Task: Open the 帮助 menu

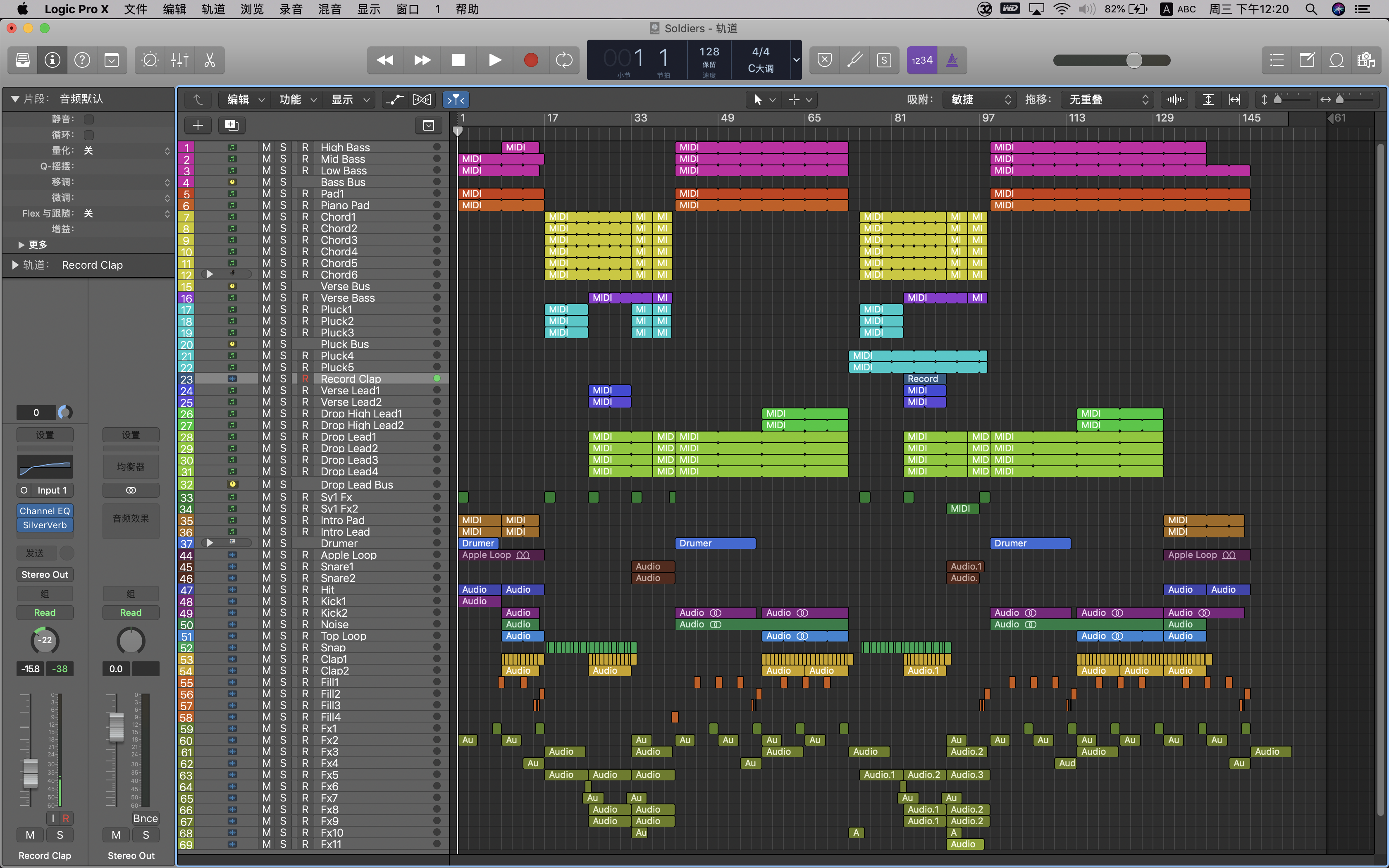Action: point(467,9)
